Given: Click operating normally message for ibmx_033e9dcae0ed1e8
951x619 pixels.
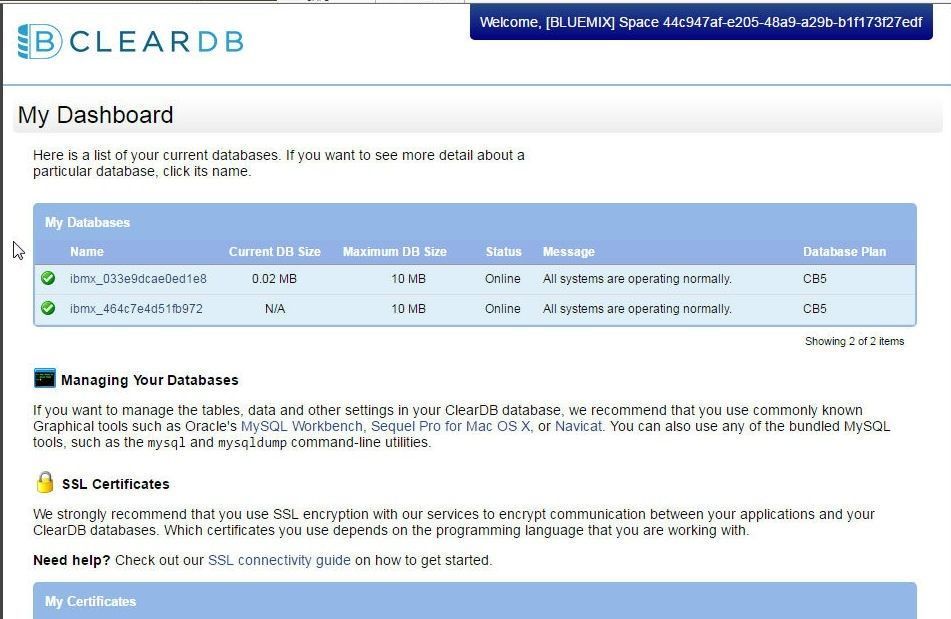Looking at the screenshot, I should coord(637,279).
